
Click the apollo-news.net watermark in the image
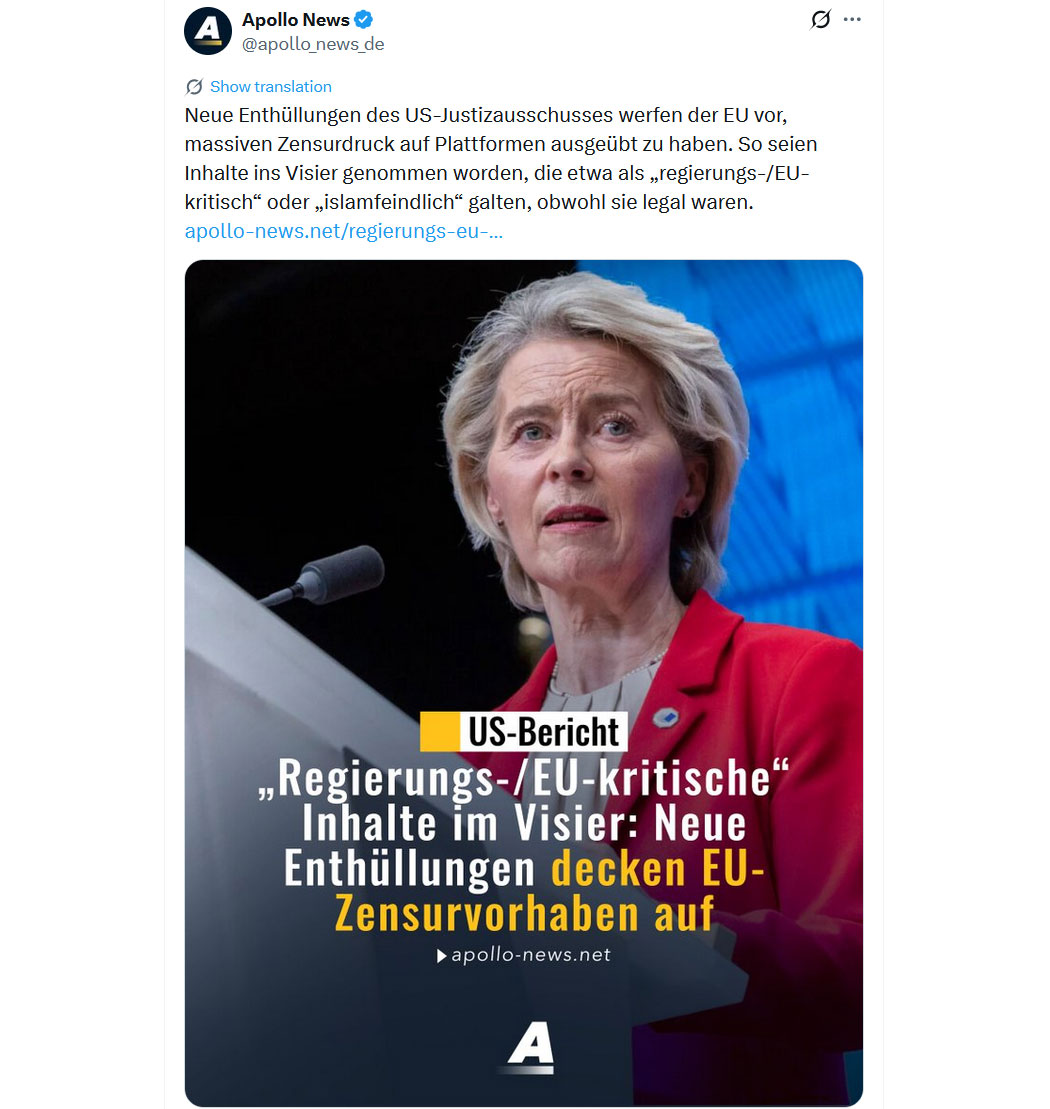530,955
